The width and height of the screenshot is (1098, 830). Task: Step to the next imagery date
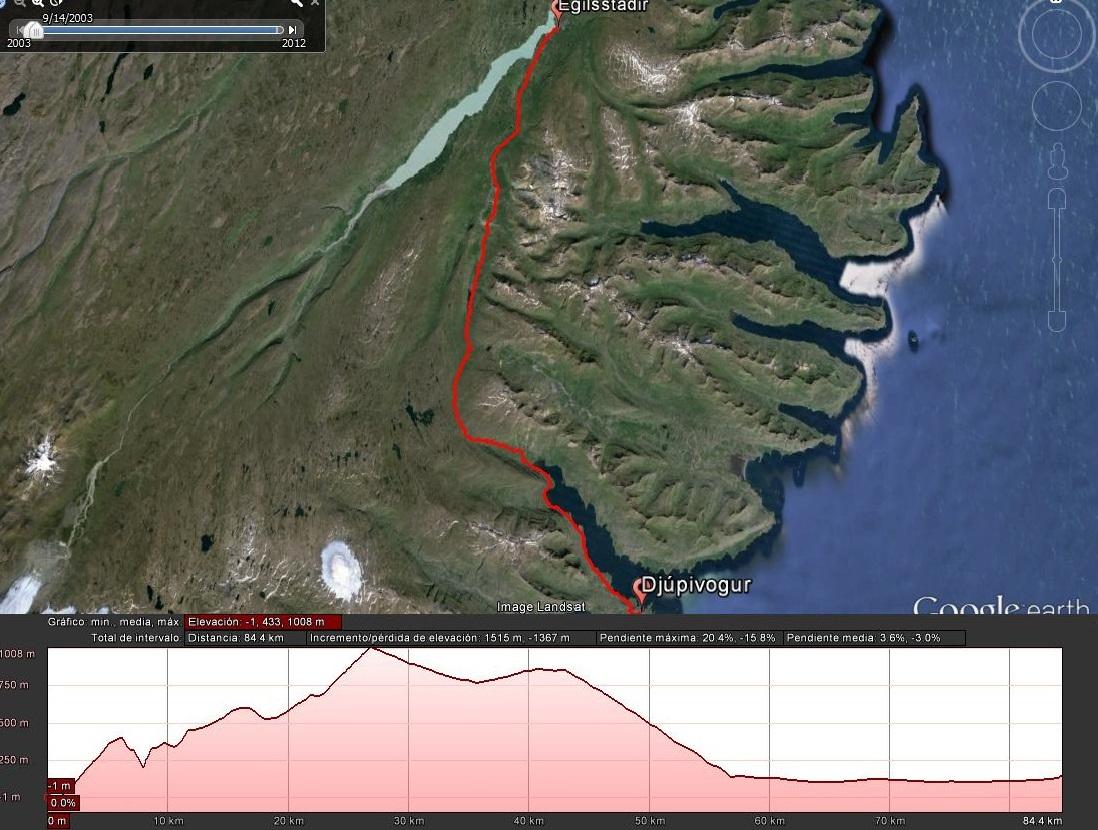pyautogui.click(x=293, y=30)
